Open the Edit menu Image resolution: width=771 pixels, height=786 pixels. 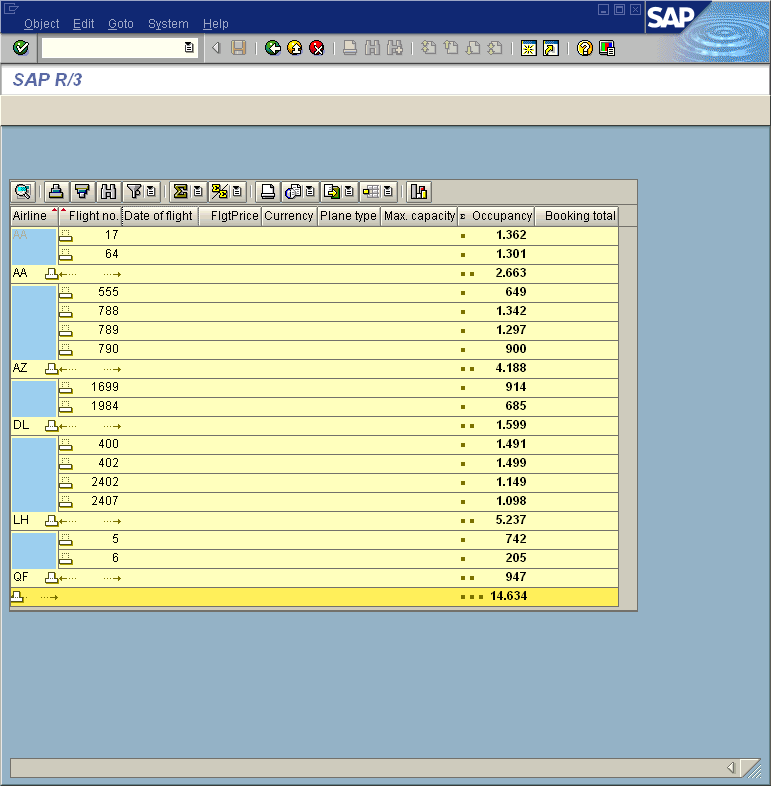pyautogui.click(x=83, y=24)
